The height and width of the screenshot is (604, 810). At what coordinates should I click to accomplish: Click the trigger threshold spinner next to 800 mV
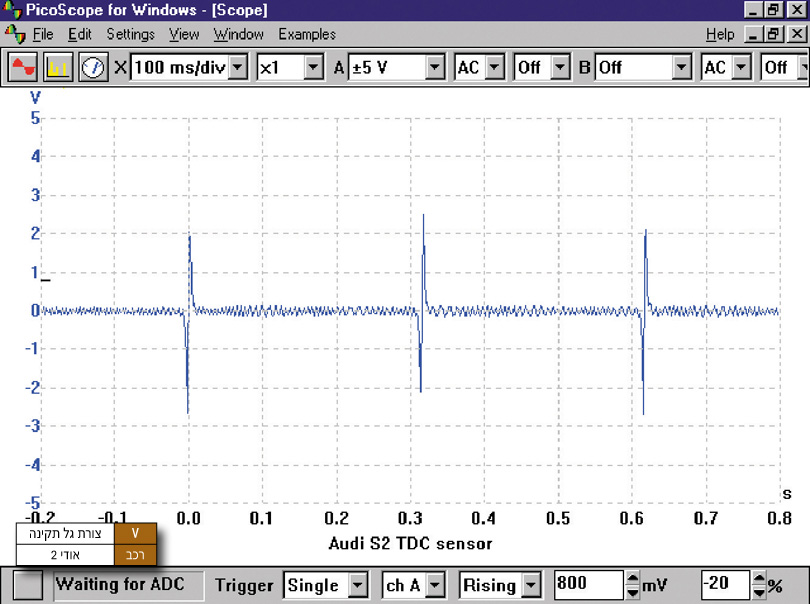630,585
